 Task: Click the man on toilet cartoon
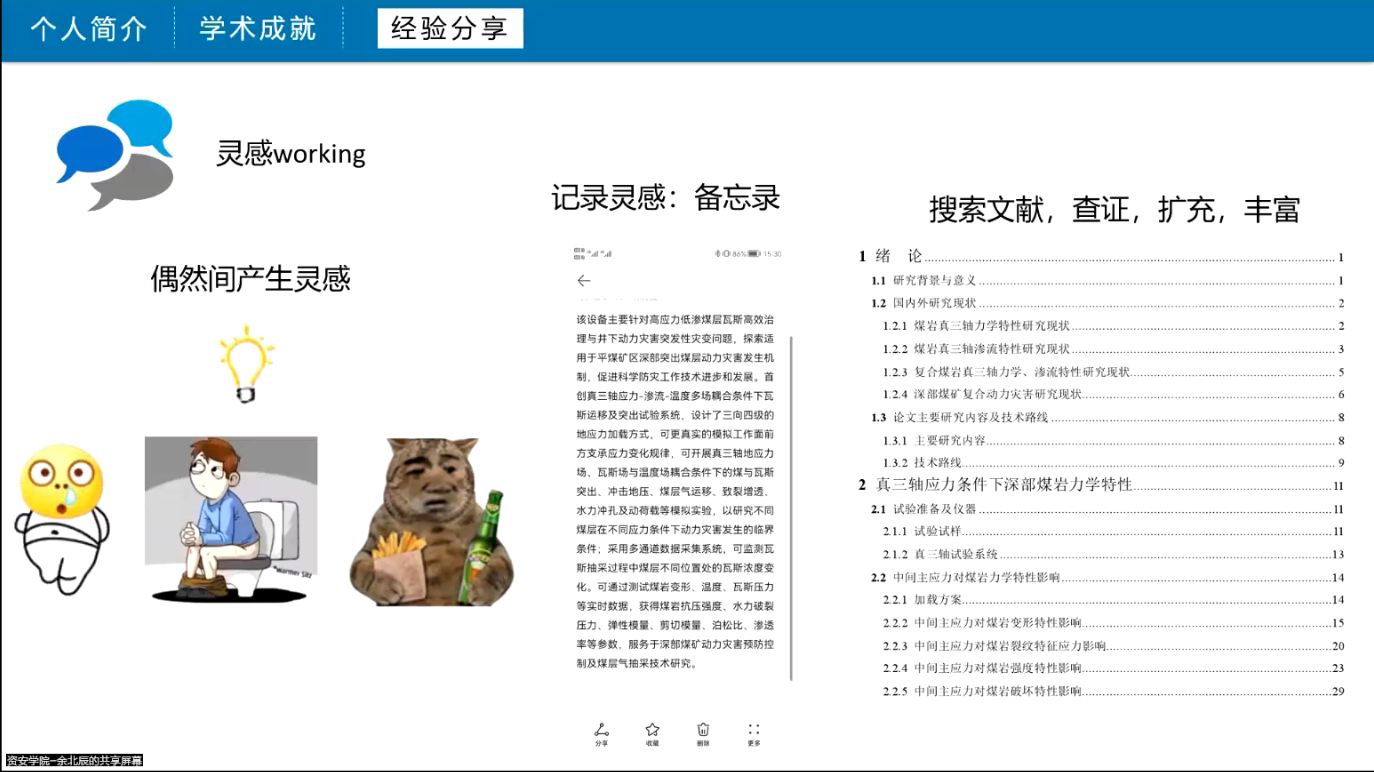coord(231,519)
